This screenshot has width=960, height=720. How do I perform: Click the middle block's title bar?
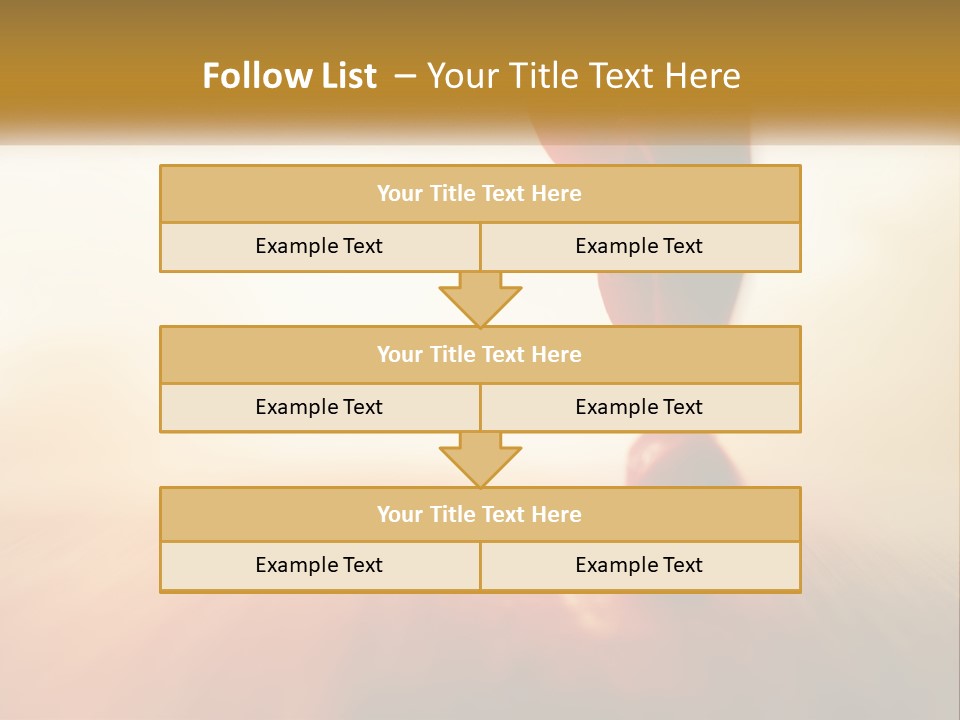(480, 354)
